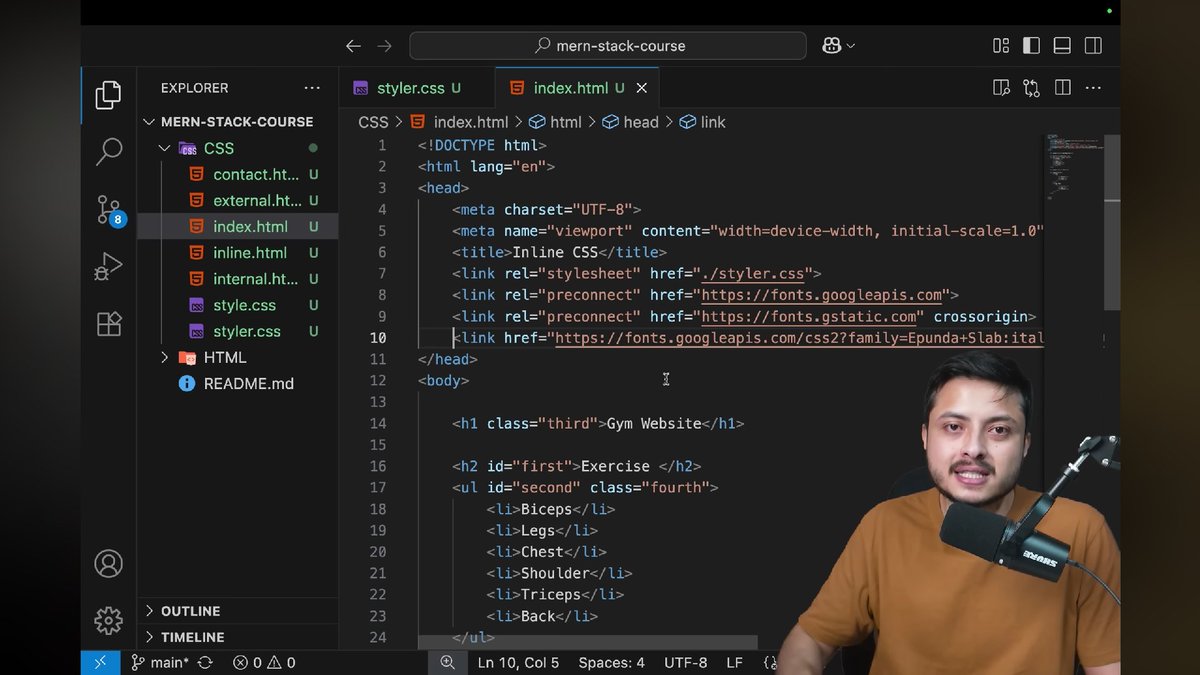The height and width of the screenshot is (675, 1200).
Task: Click the link breadcrumb segment
Action: tap(703, 122)
